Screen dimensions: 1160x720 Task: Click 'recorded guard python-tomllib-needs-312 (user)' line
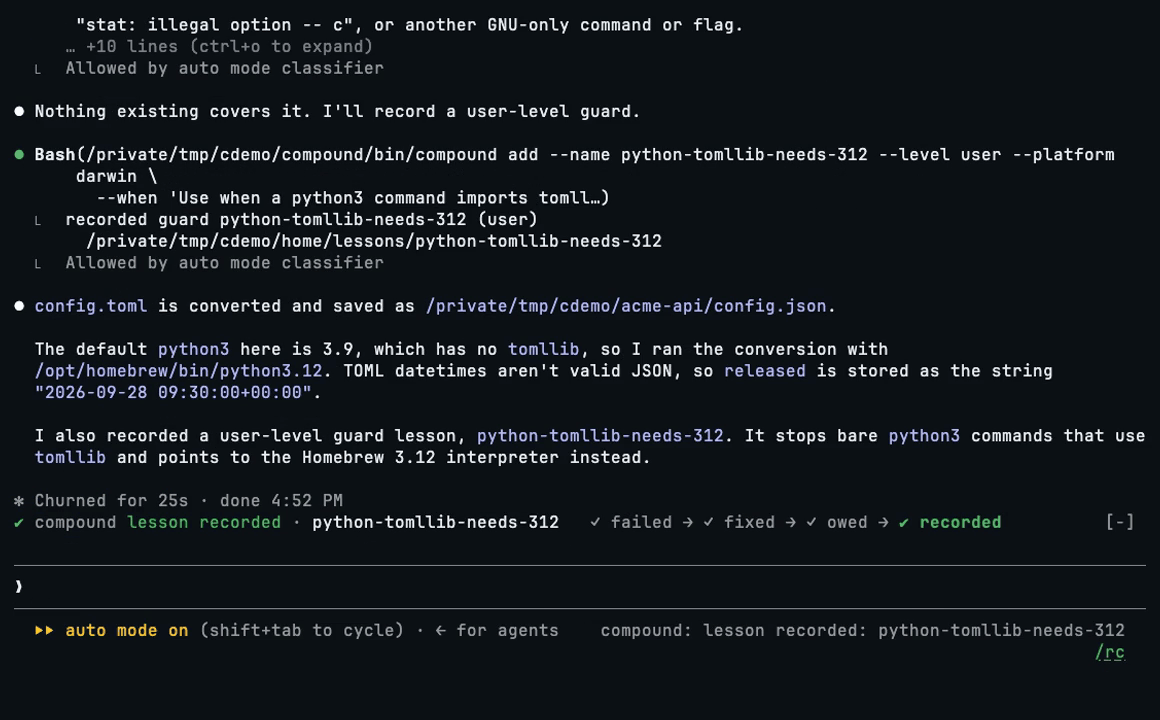pos(301,220)
